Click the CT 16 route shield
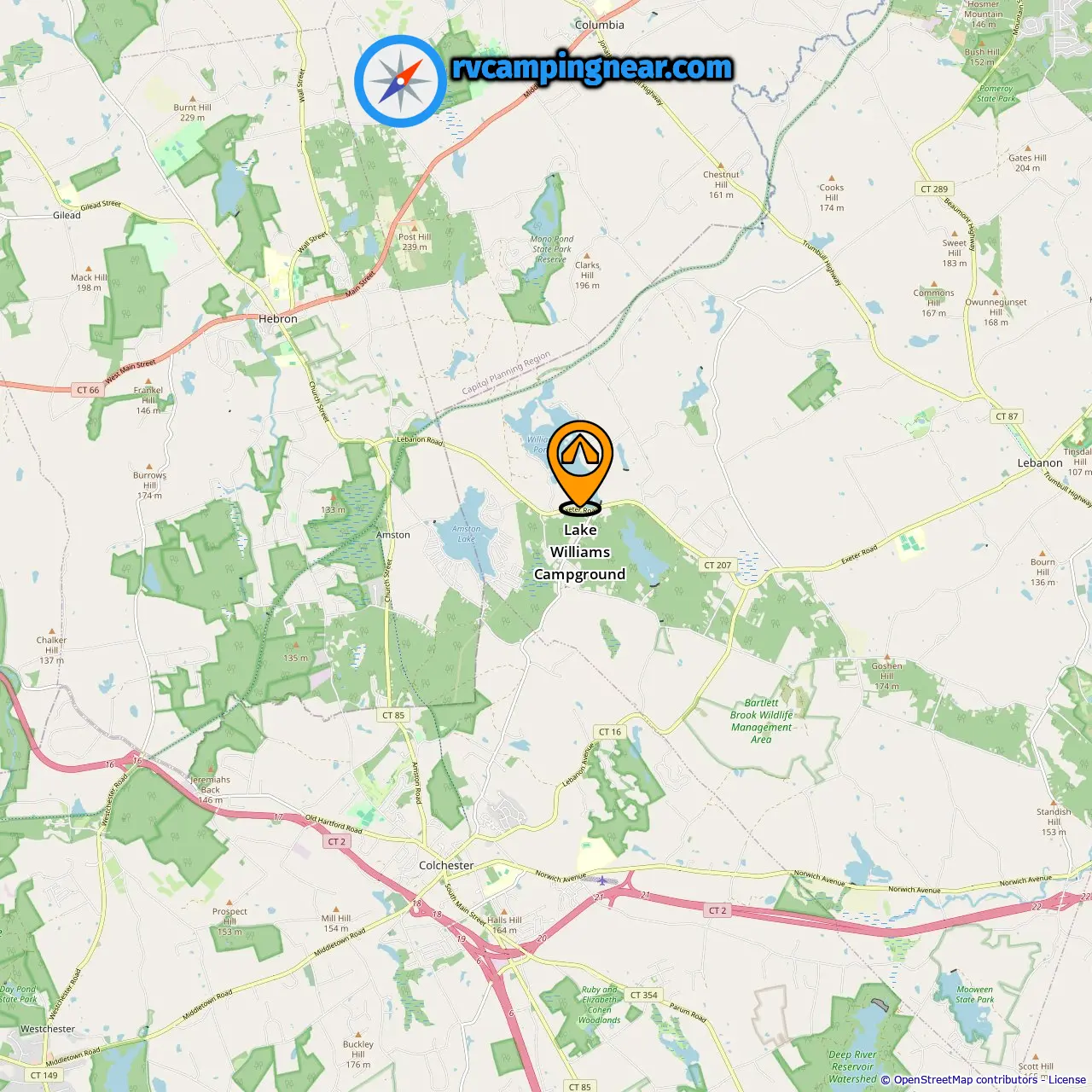Image resolution: width=1092 pixels, height=1092 pixels. 610,732
